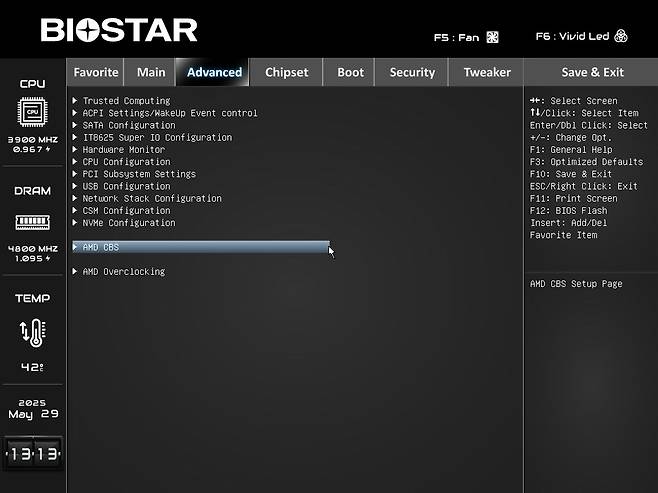658x493 pixels.
Task: Open the Chipset tab
Action: (287, 72)
